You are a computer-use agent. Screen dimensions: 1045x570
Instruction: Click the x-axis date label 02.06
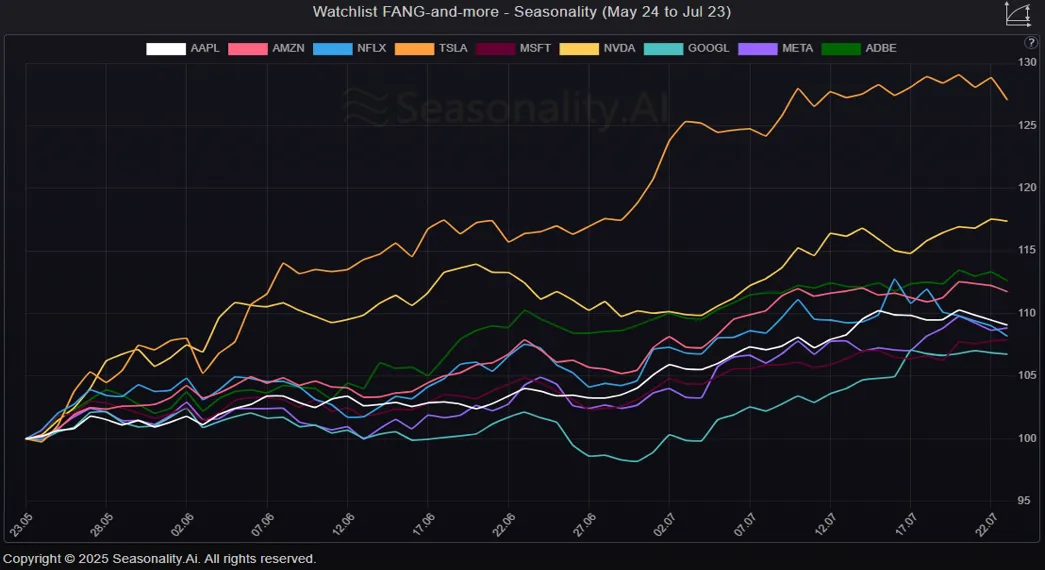pyautogui.click(x=181, y=525)
